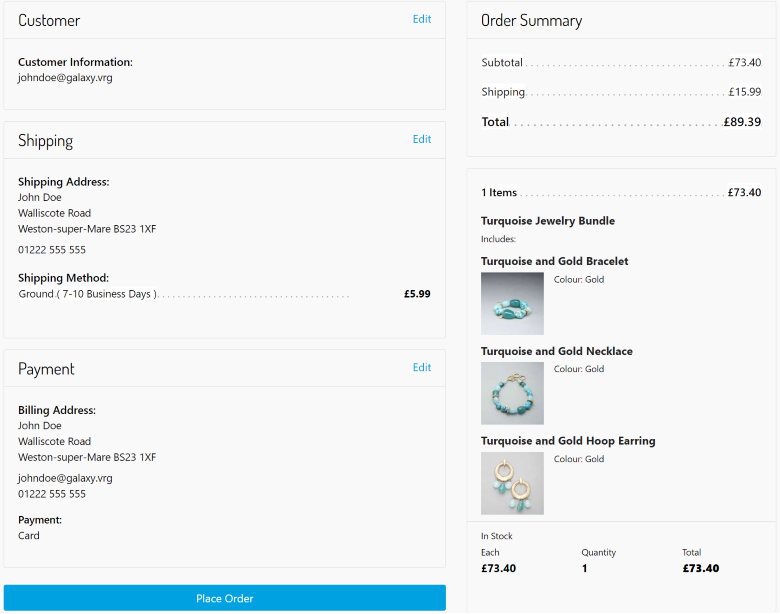Image resolution: width=780 pixels, height=614 pixels.
Task: Click the Place Order button
Action: coord(224,598)
